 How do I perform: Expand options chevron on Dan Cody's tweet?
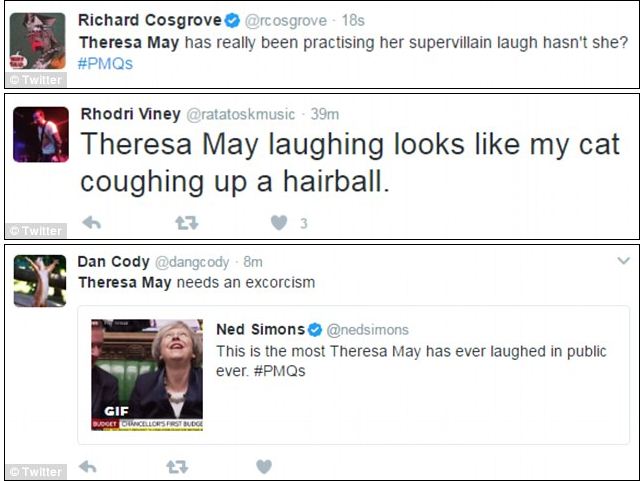(x=623, y=260)
